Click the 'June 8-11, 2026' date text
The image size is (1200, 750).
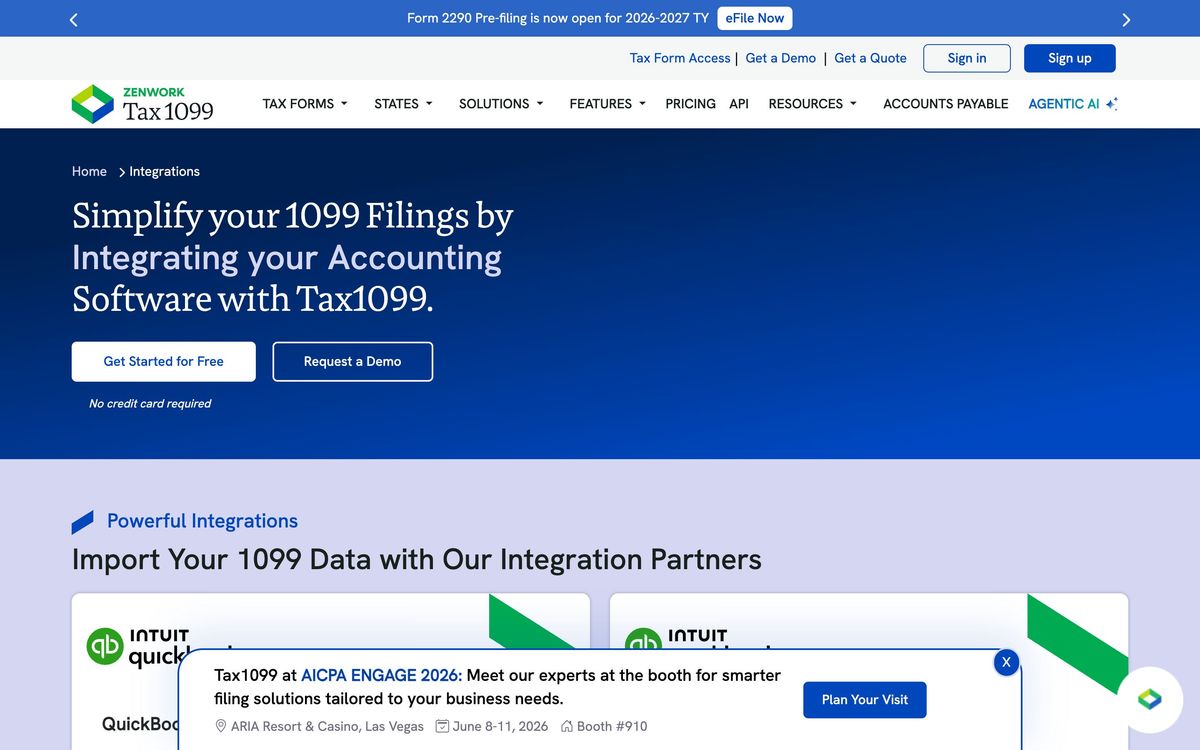click(x=500, y=726)
